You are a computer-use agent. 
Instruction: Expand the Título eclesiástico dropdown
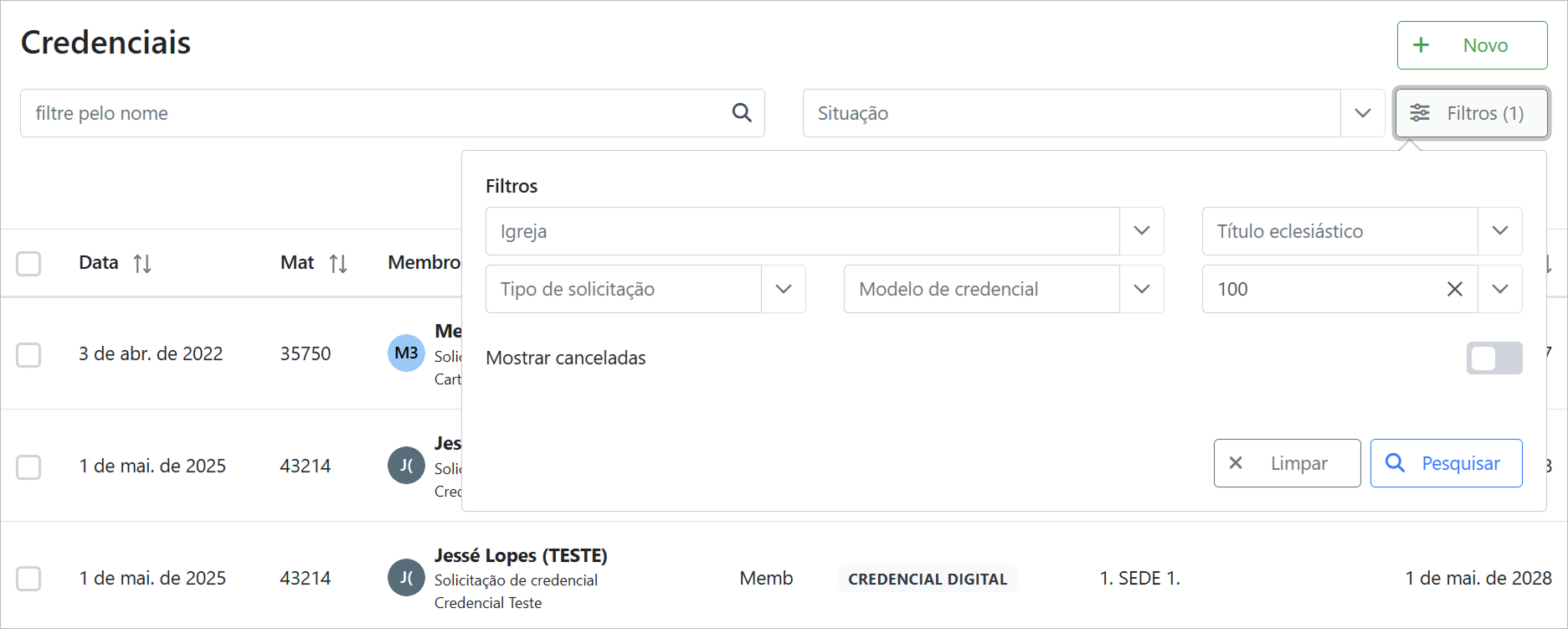pos(1499,231)
